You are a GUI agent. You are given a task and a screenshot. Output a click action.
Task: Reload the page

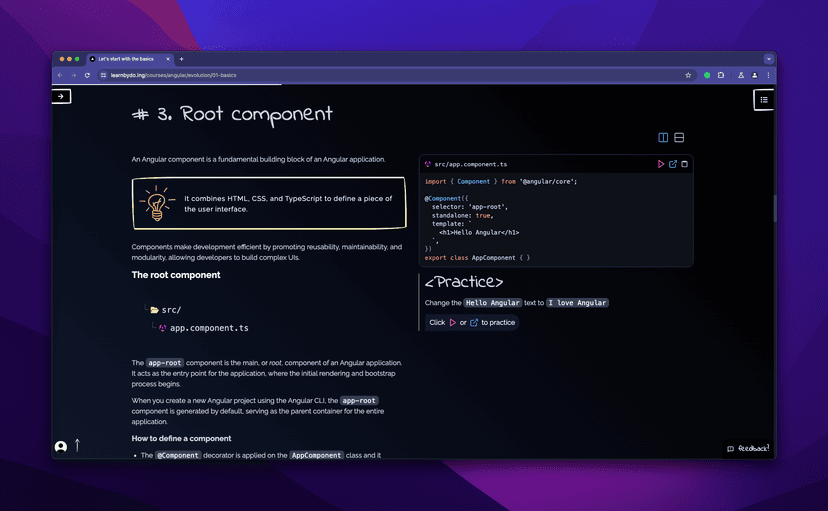tap(87, 75)
